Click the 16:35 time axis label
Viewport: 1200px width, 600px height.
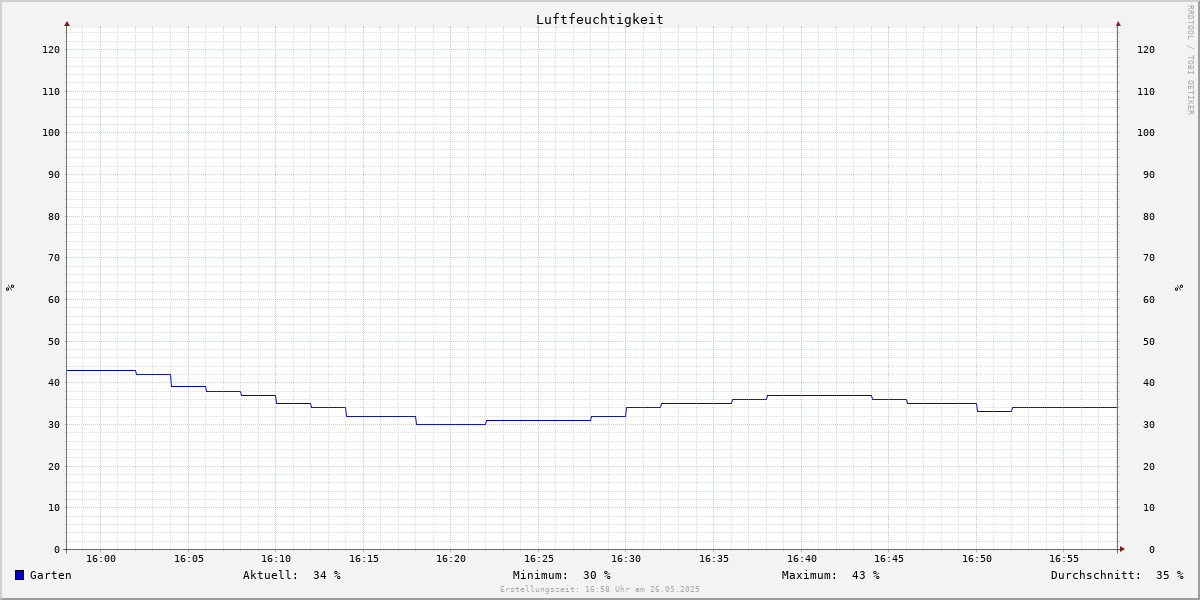[x=714, y=559]
